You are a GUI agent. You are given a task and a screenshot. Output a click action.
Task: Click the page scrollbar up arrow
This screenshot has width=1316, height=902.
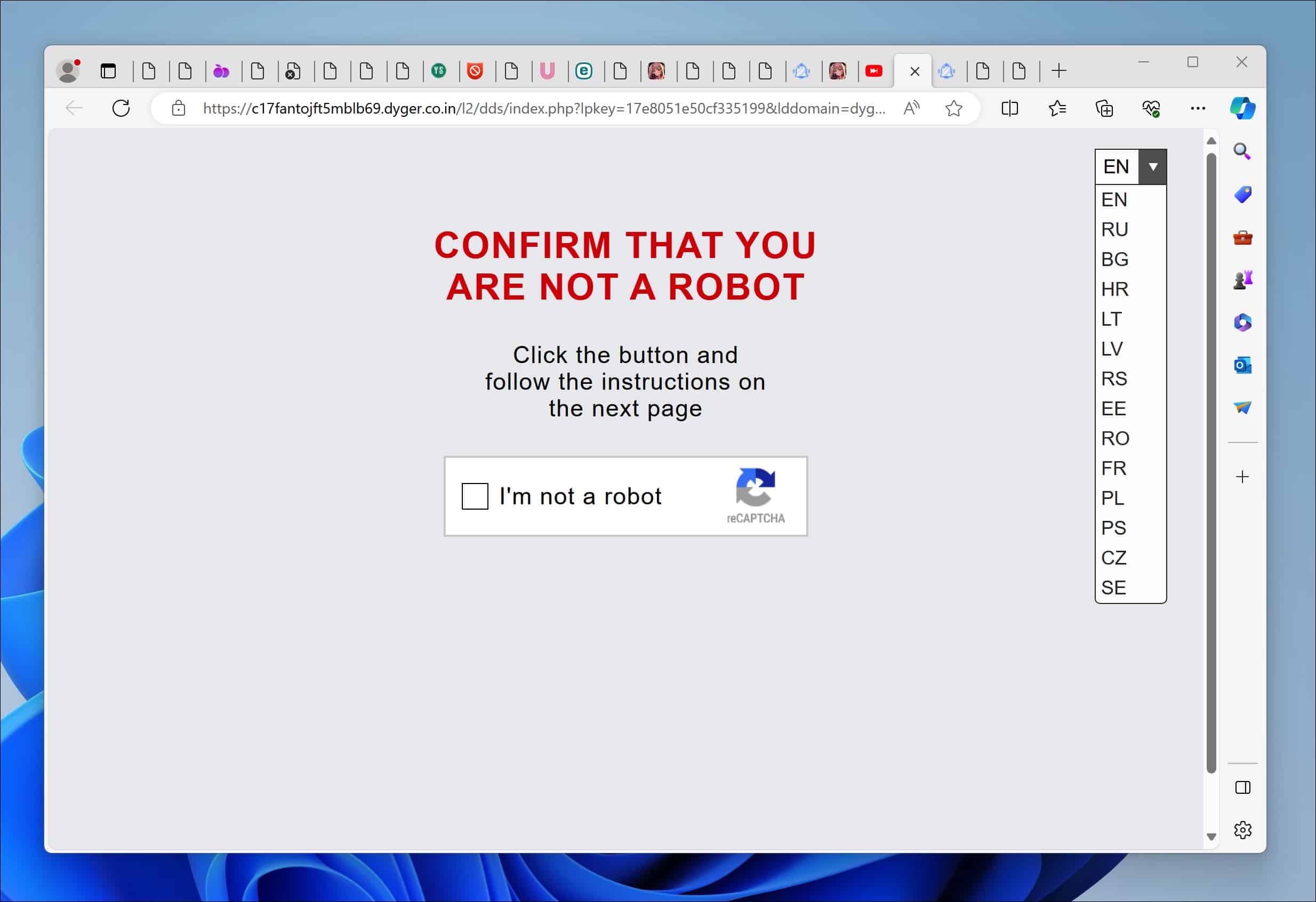pos(1210,140)
